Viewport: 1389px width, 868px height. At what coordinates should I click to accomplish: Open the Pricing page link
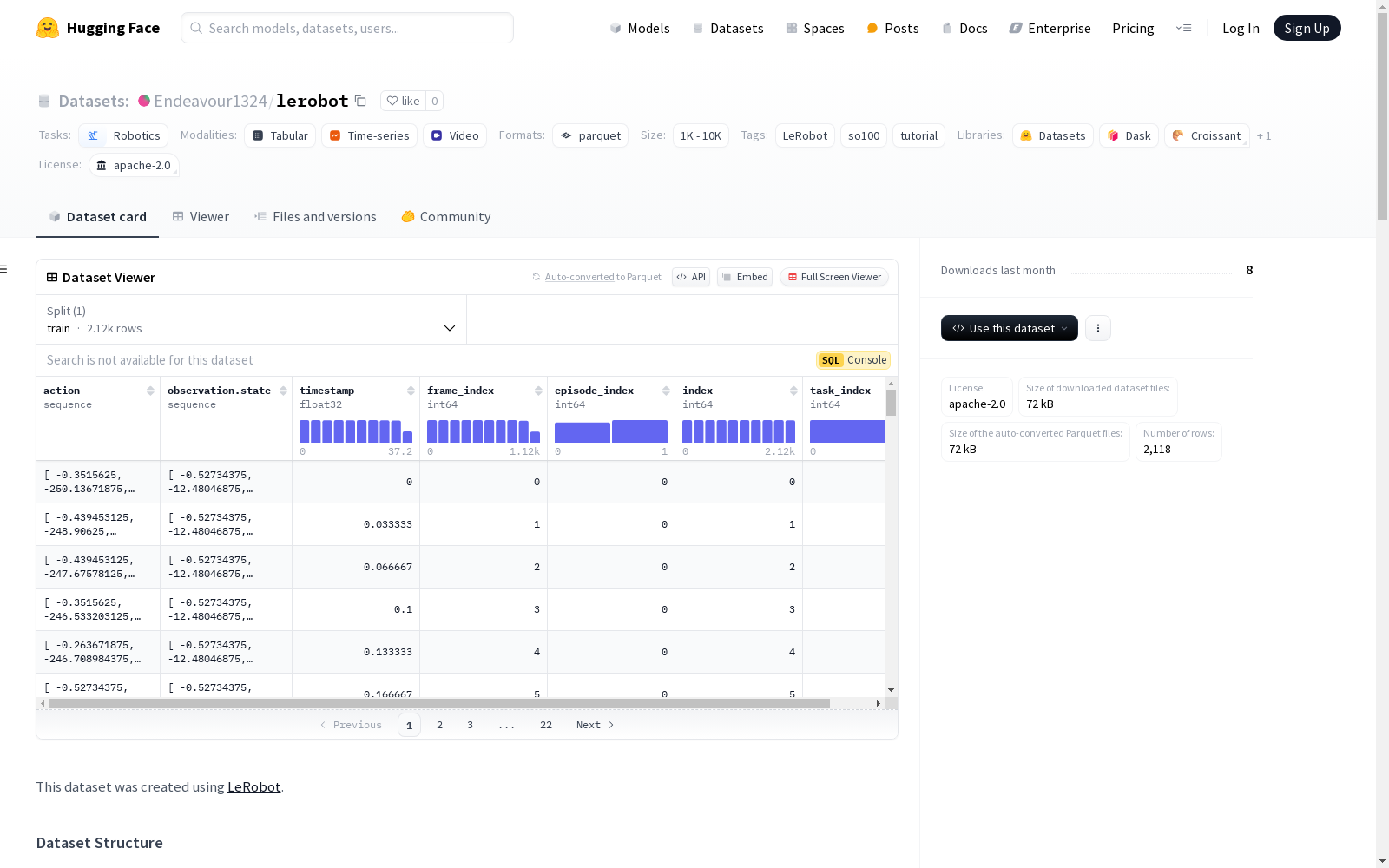click(x=1133, y=28)
